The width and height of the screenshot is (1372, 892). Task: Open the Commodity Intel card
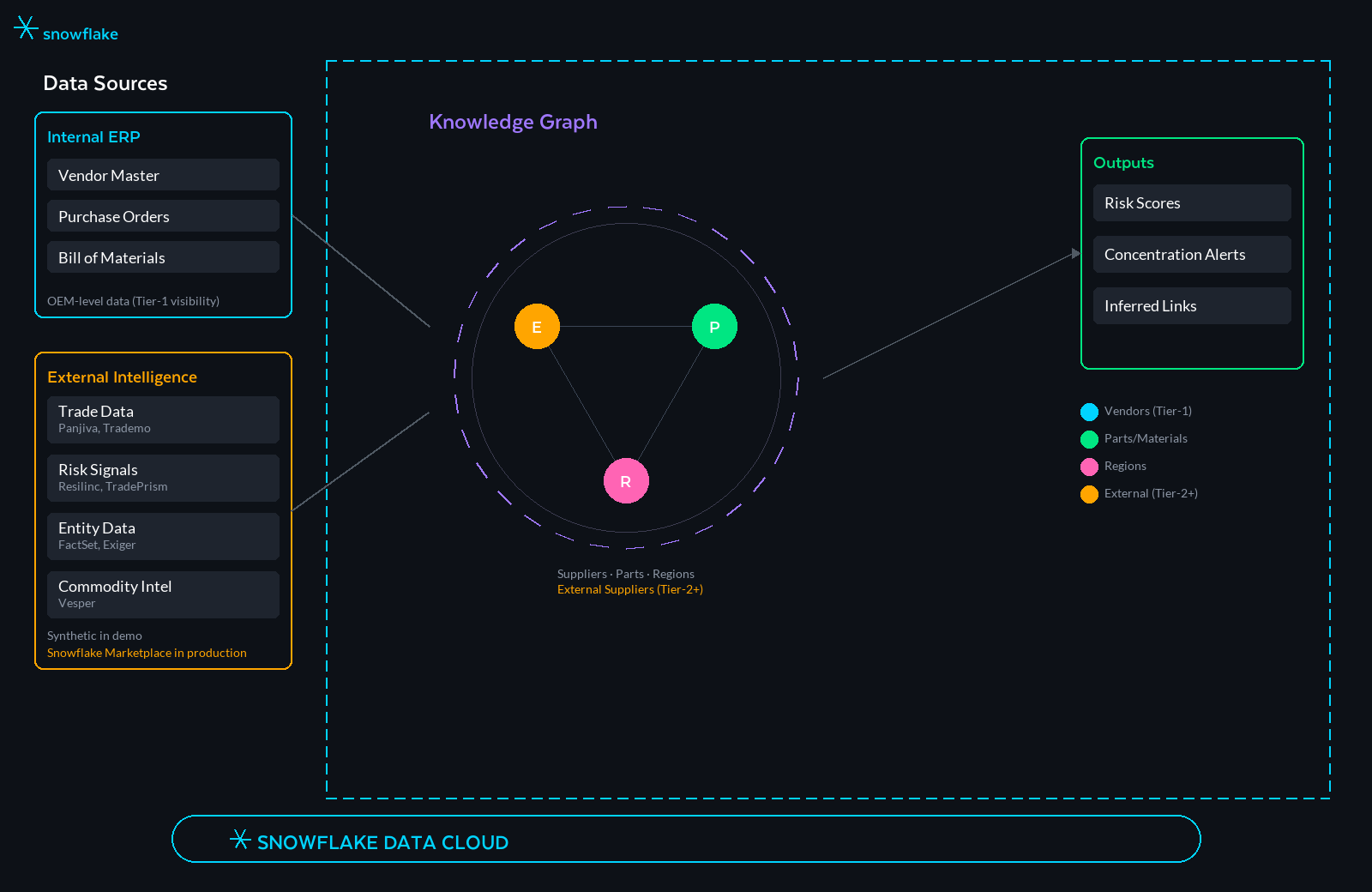click(x=163, y=594)
